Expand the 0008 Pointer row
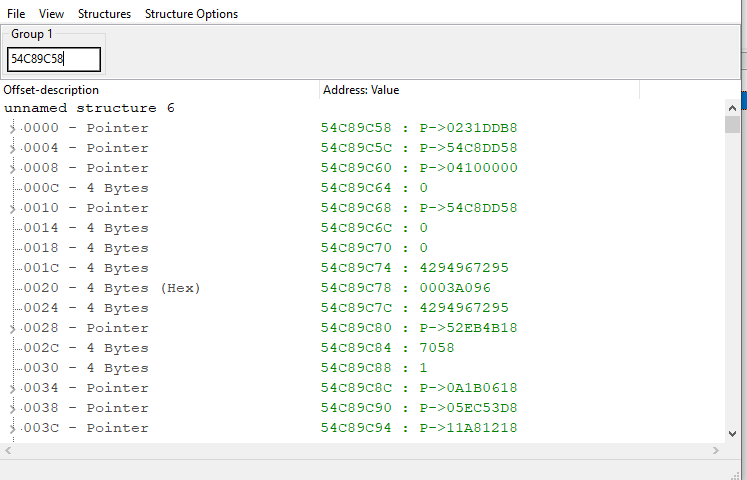747x480 pixels. click(12, 168)
